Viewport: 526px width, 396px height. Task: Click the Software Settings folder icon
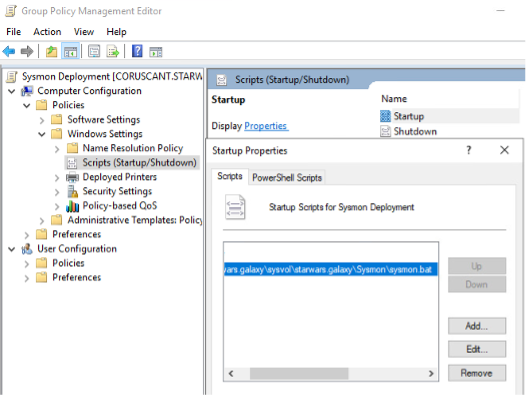57,119
